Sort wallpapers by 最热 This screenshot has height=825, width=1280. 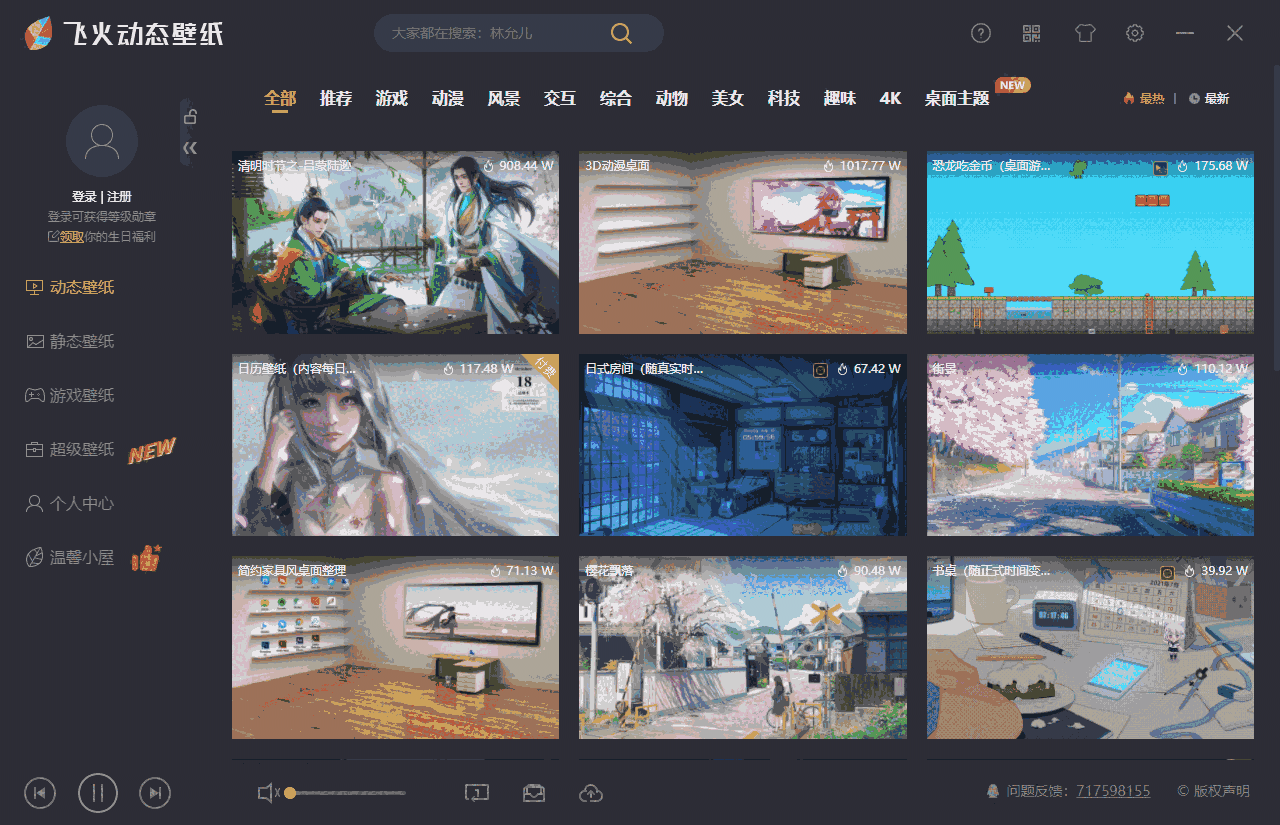click(1144, 98)
